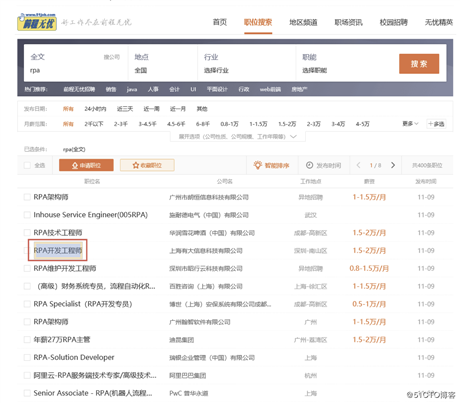Select the 会计 hot recommendation
The height and width of the screenshot is (403, 460).
tap(174, 89)
